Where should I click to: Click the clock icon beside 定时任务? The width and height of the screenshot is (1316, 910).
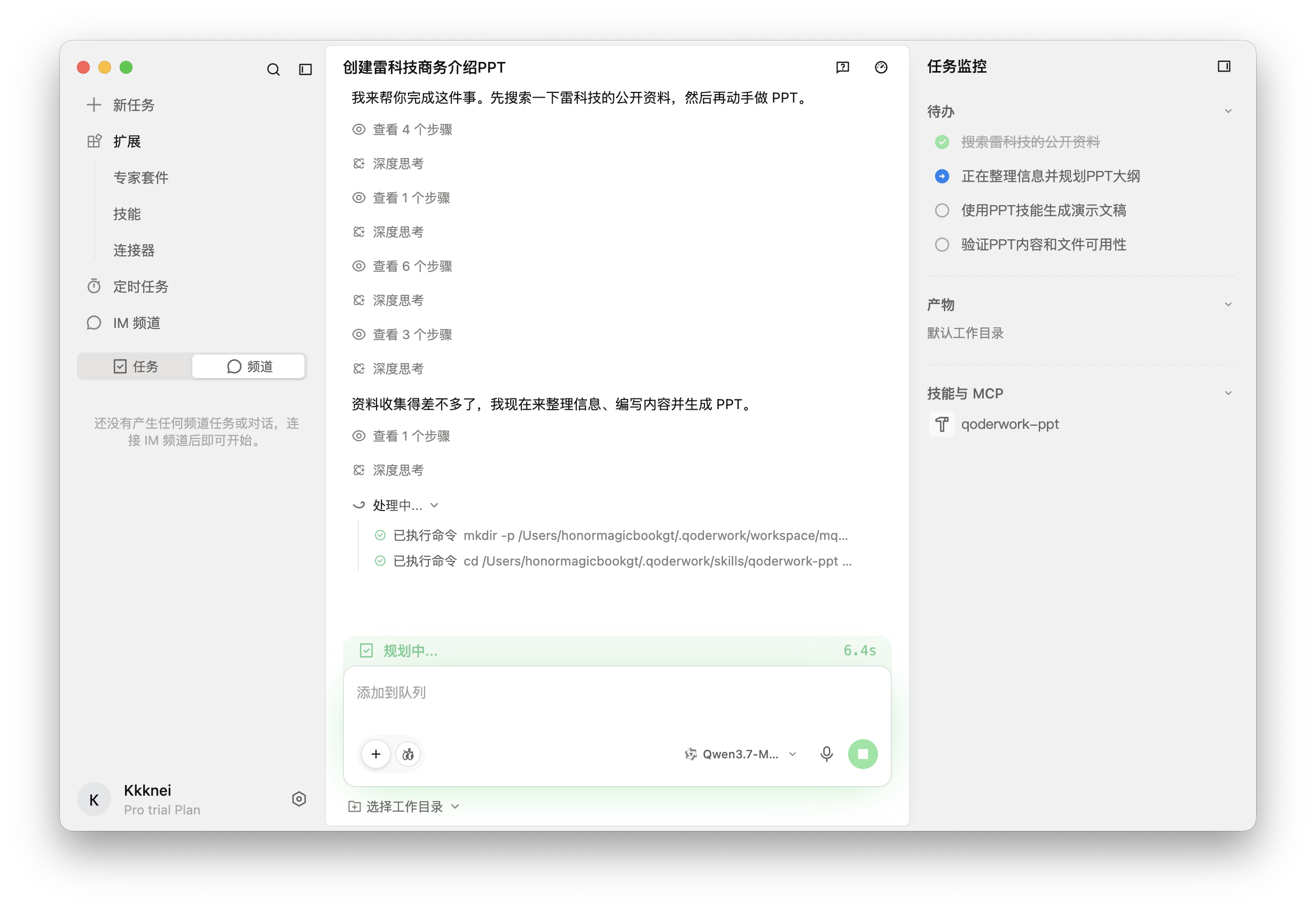94,286
